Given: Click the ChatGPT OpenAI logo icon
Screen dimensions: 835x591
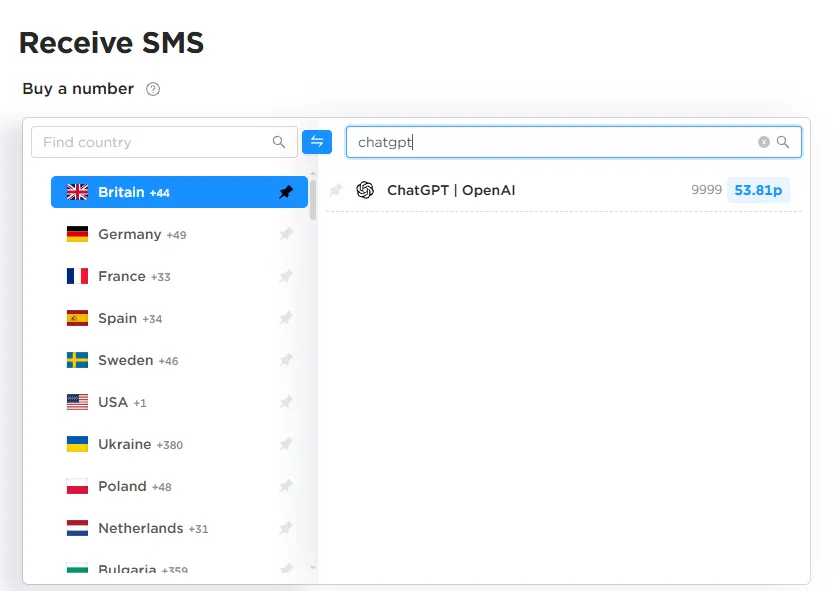Looking at the screenshot, I should tap(365, 190).
